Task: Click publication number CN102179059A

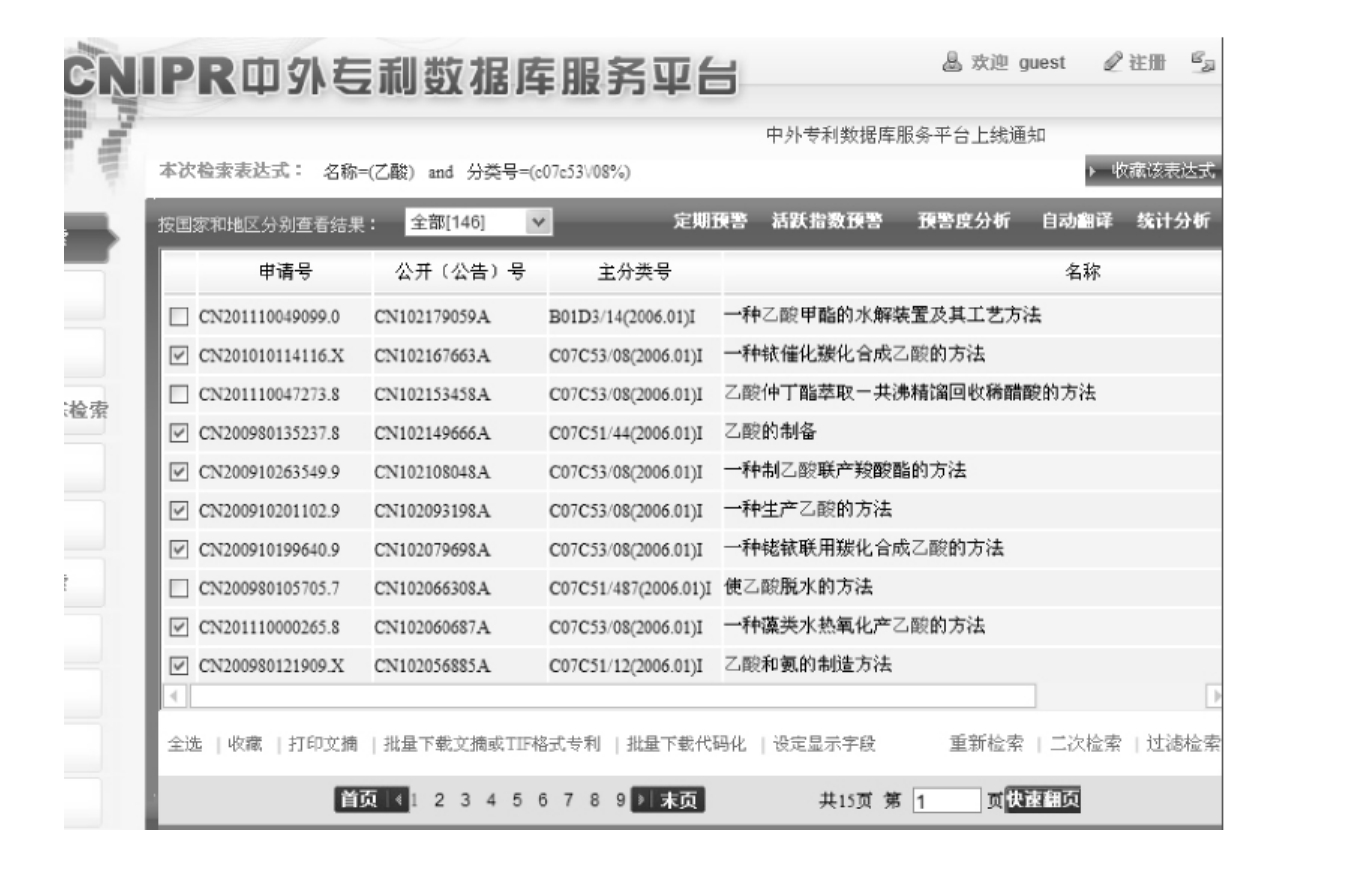Action: [433, 318]
